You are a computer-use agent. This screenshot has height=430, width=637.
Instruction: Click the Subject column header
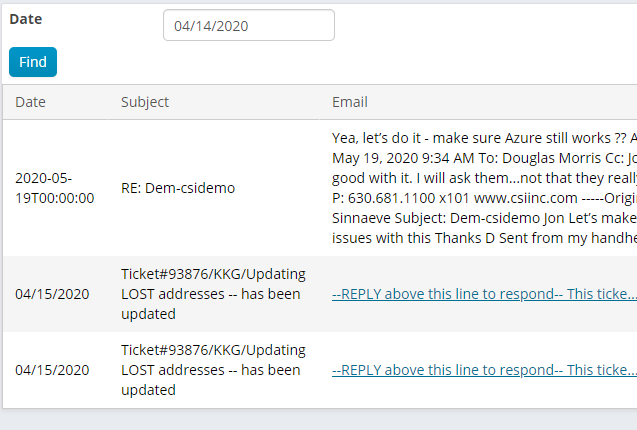click(145, 102)
